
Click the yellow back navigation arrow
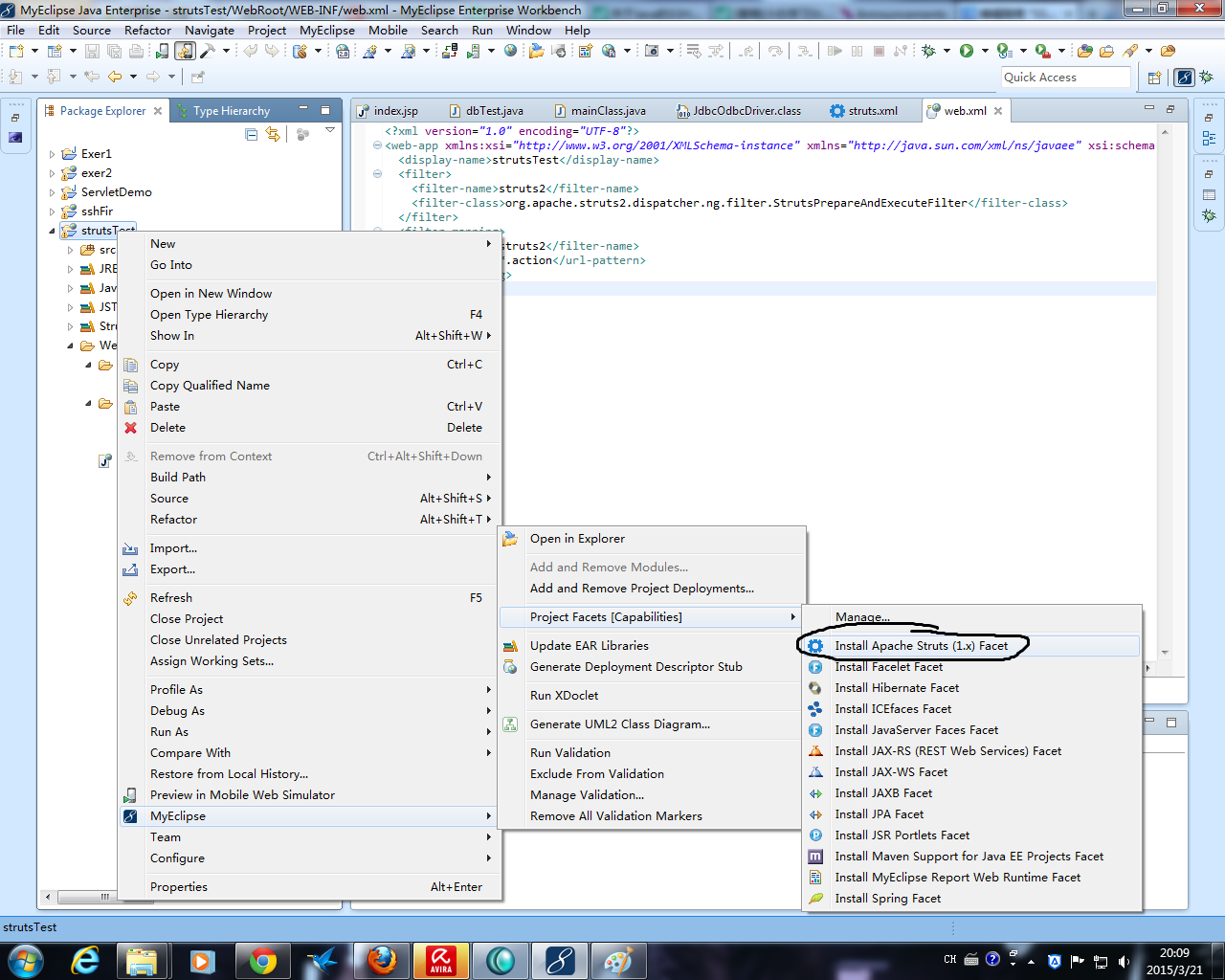[x=115, y=77]
